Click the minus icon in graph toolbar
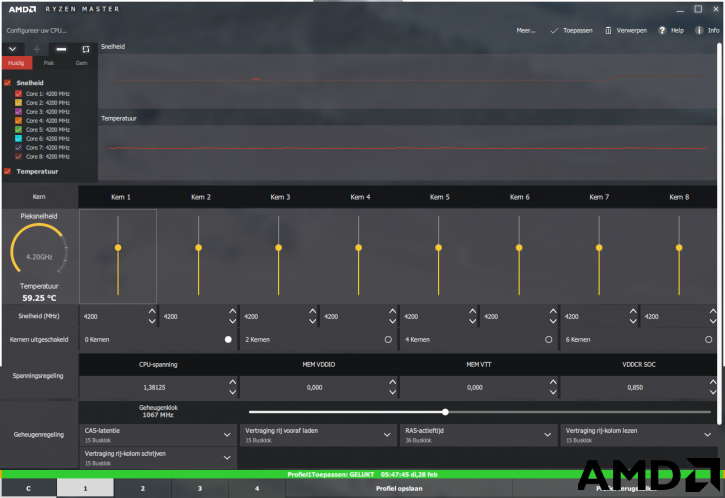Image resolution: width=725 pixels, height=498 pixels. (x=61, y=49)
